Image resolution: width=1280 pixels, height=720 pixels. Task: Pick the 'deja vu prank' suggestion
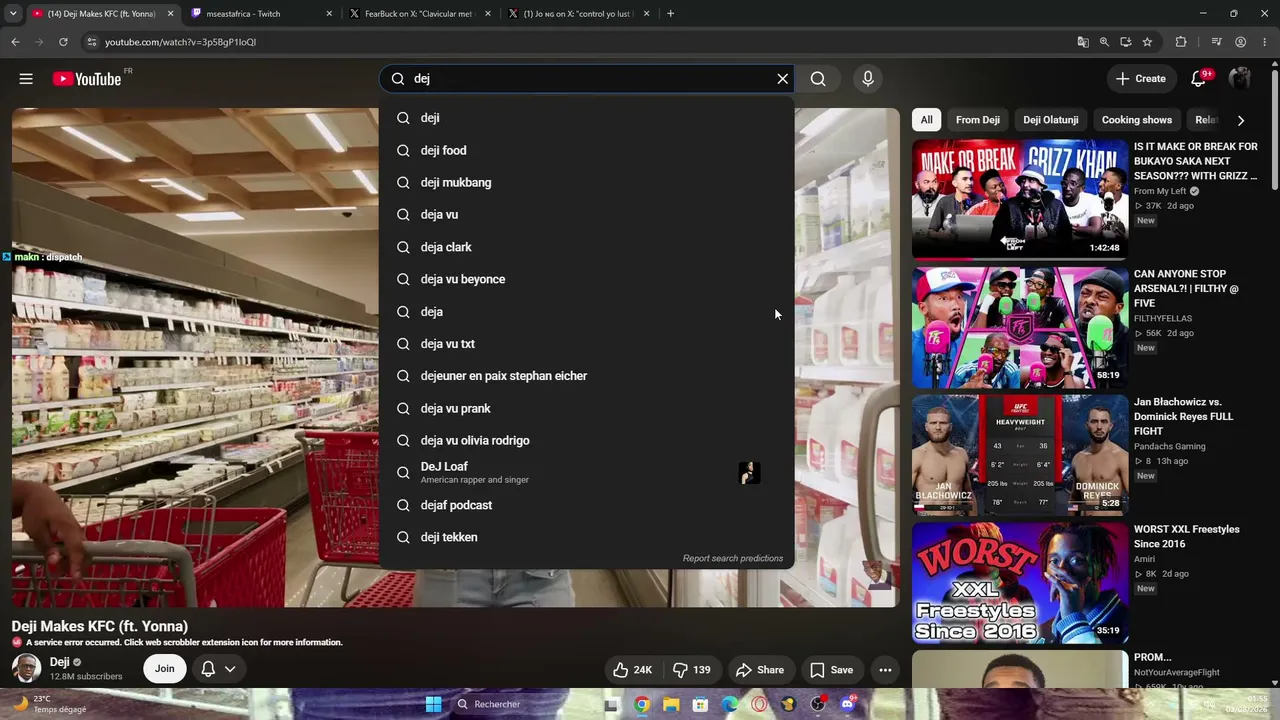coord(587,408)
